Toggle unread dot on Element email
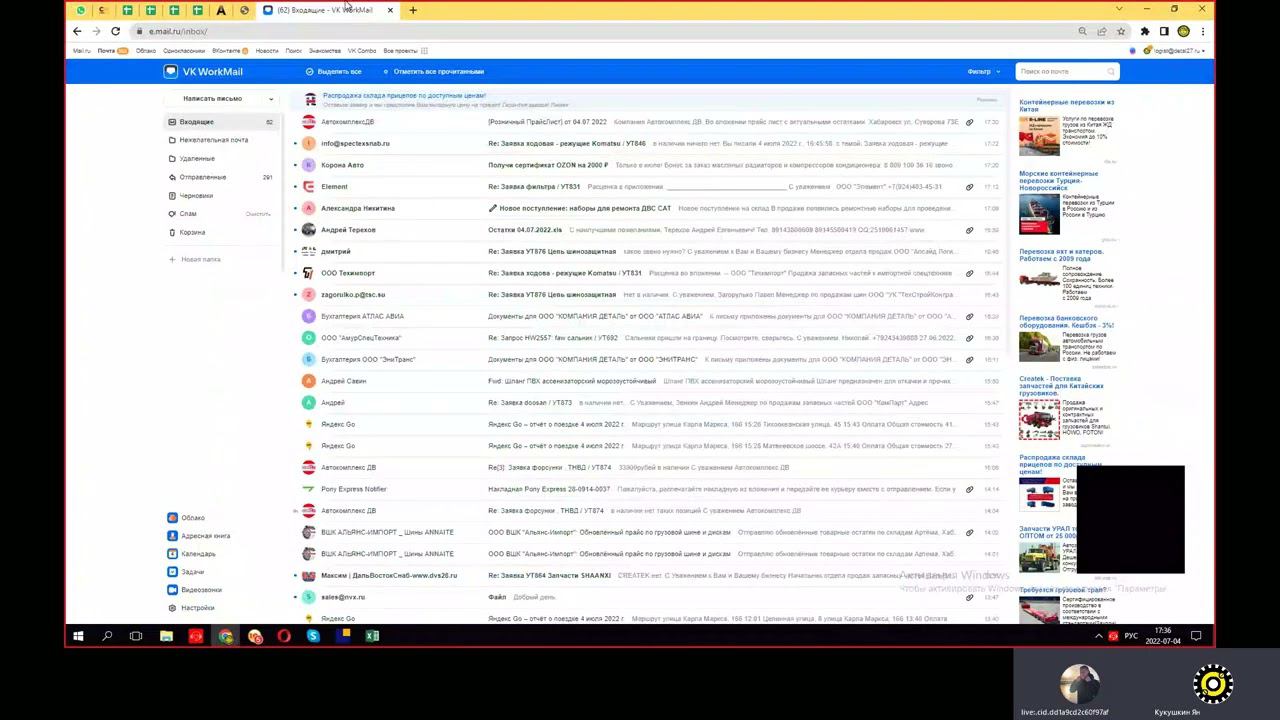The width and height of the screenshot is (1280, 720). 295,187
